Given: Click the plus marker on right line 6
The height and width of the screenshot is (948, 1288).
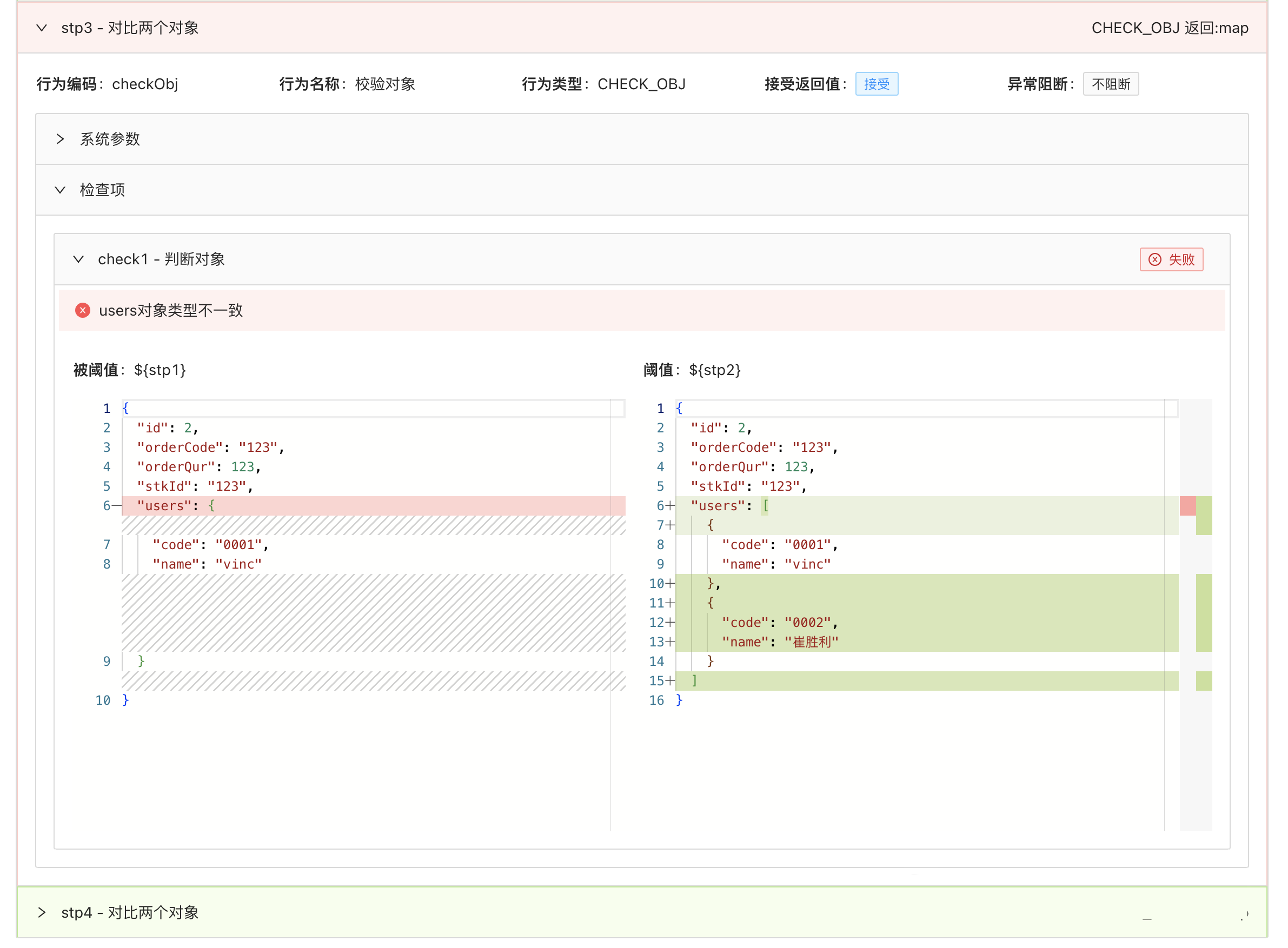Looking at the screenshot, I should coord(670,505).
